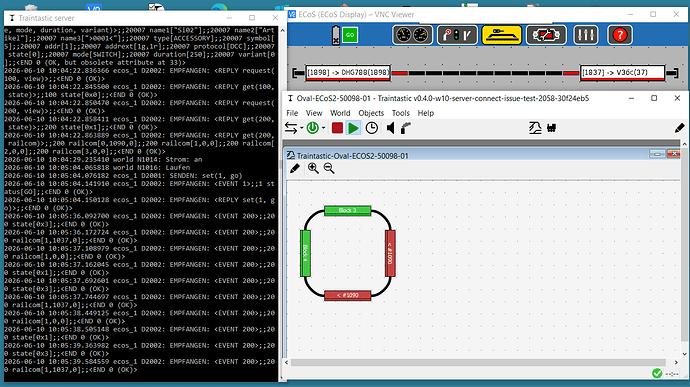
Task: Click the red stop button in Traintastic
Action: [338, 128]
